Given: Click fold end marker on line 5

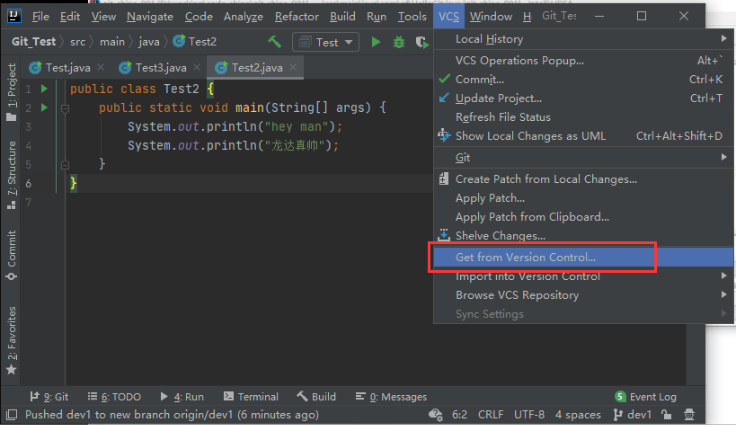Looking at the screenshot, I should pyautogui.click(x=65, y=165).
